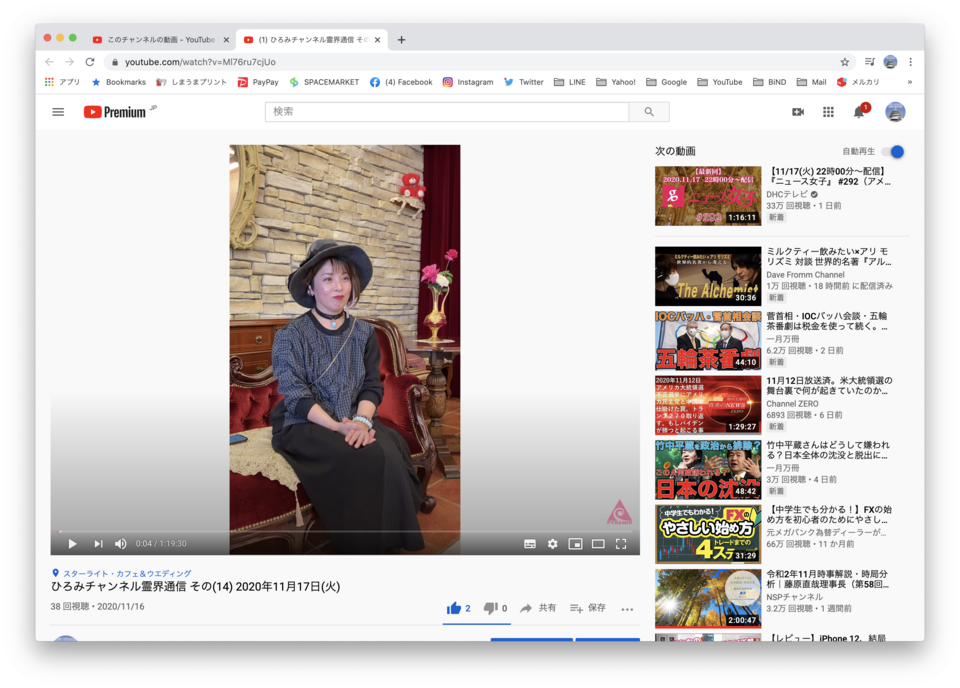Enter fullscreen mode
Image resolution: width=960 pixels, height=688 pixels.
(621, 544)
